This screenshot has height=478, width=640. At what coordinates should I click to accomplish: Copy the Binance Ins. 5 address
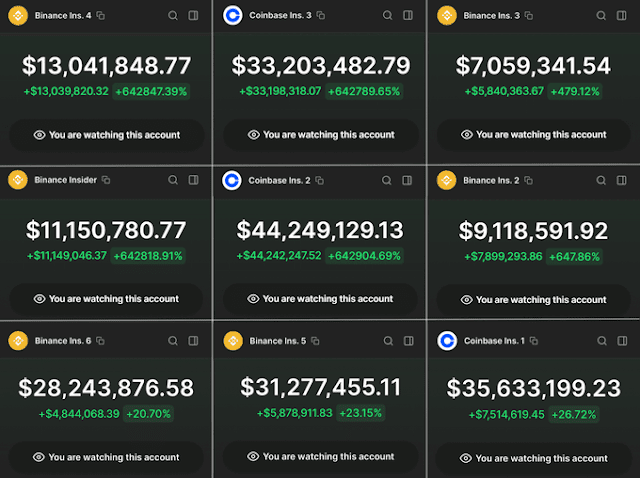pyautogui.click(x=315, y=341)
